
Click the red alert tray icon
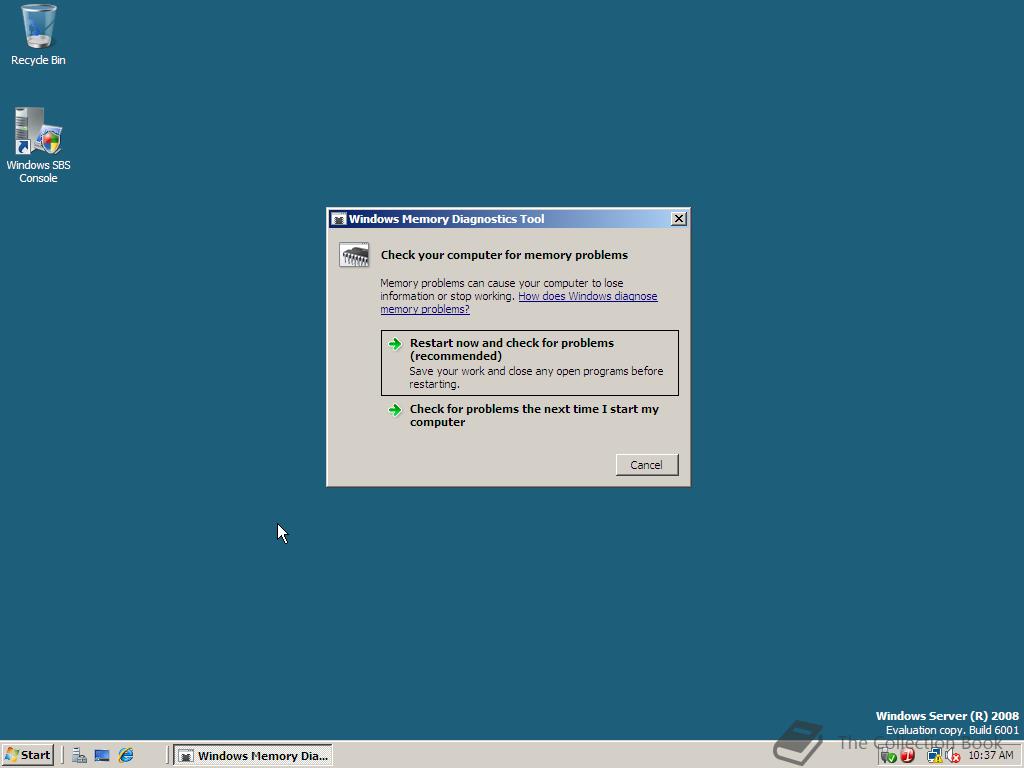pos(907,756)
